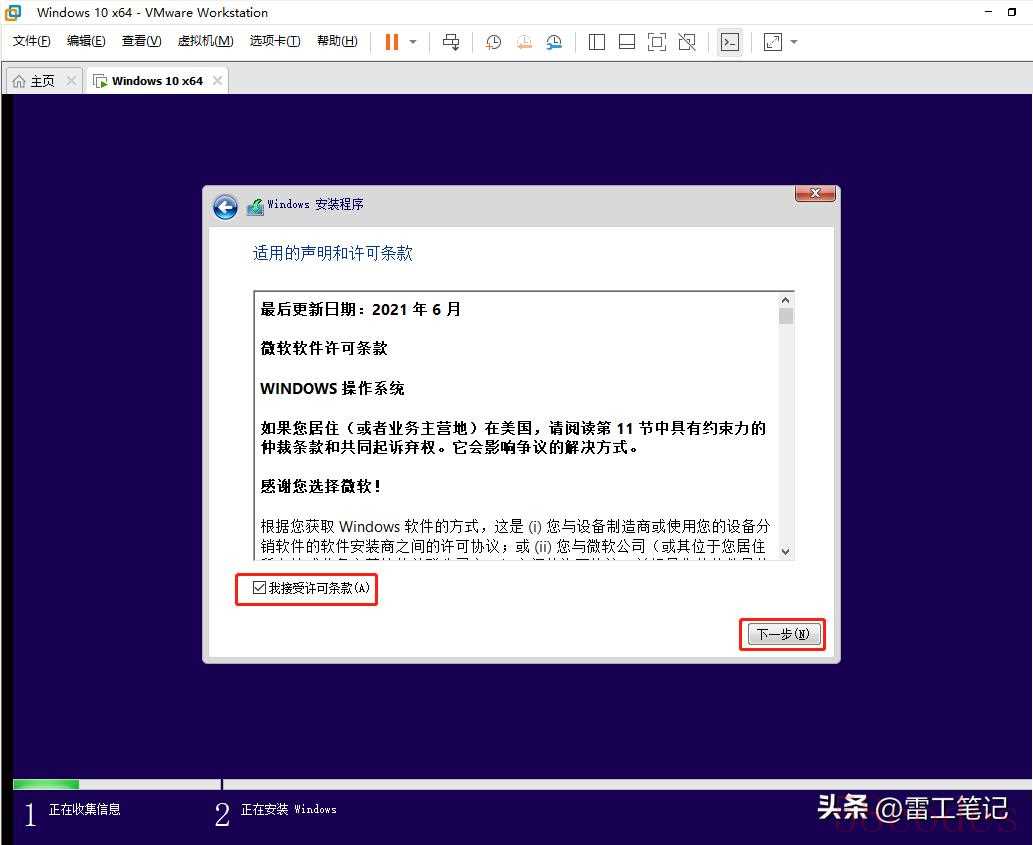Close the Windows 10 x64 tab
Image resolution: width=1033 pixels, height=845 pixels.
pos(217,80)
